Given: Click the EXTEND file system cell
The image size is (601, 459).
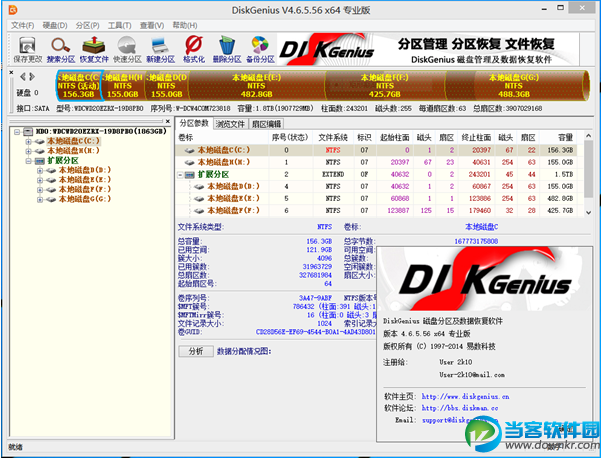Looking at the screenshot, I should pyautogui.click(x=333, y=174).
